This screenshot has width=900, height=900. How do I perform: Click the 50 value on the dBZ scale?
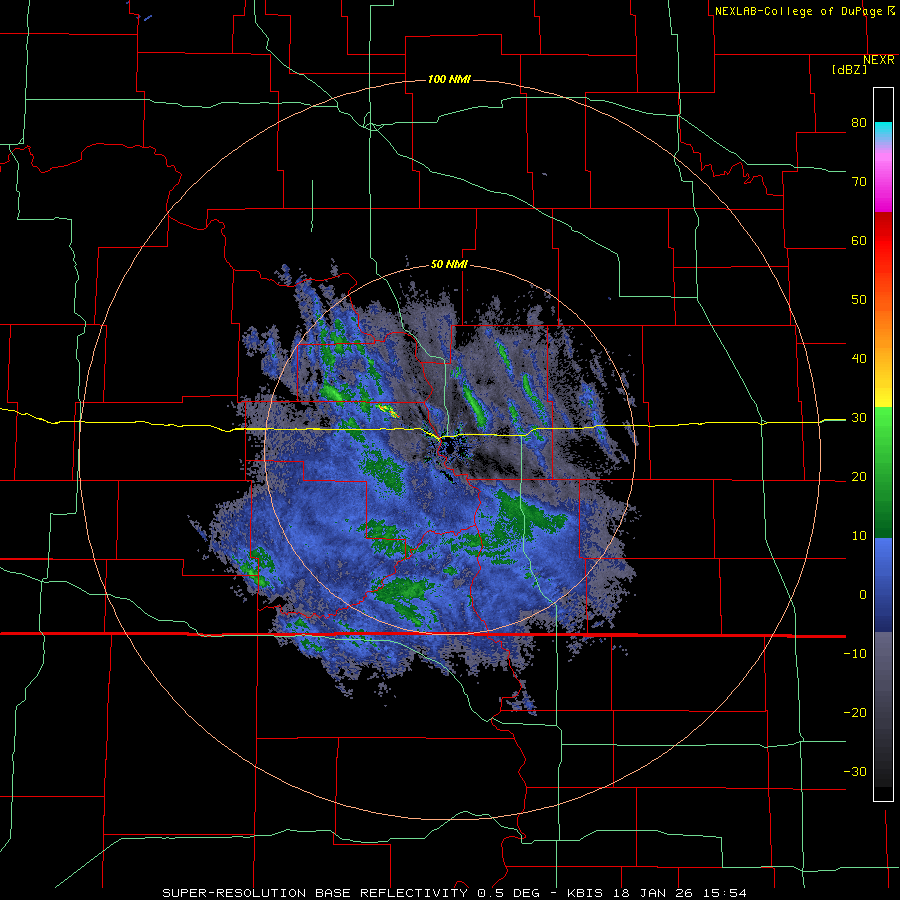(859, 300)
